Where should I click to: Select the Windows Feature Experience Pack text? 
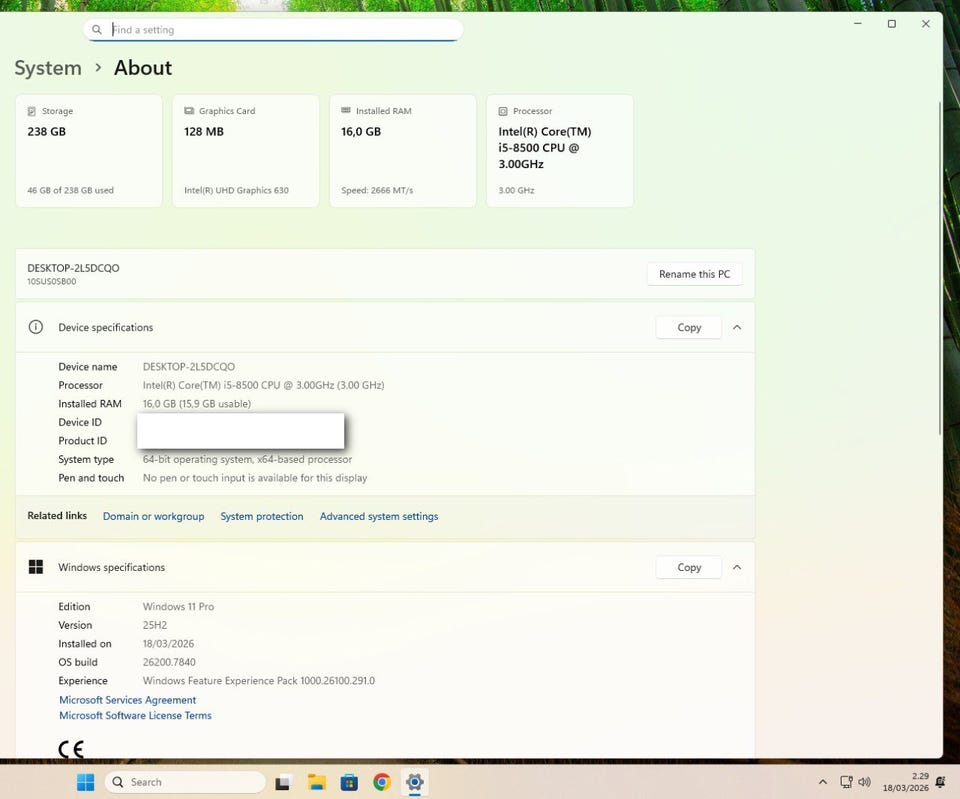click(x=258, y=681)
